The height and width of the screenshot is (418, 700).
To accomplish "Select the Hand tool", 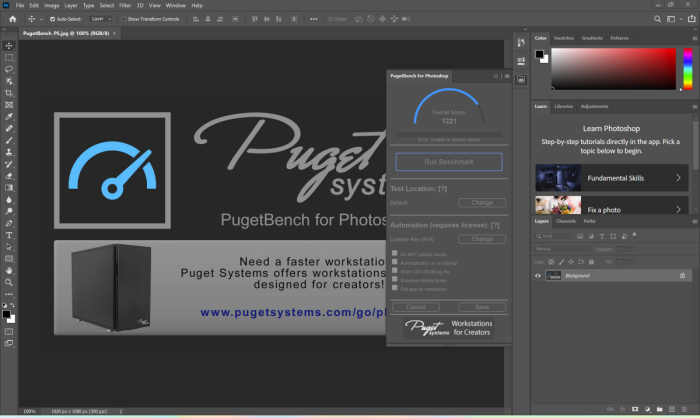I will pyautogui.click(x=9, y=271).
